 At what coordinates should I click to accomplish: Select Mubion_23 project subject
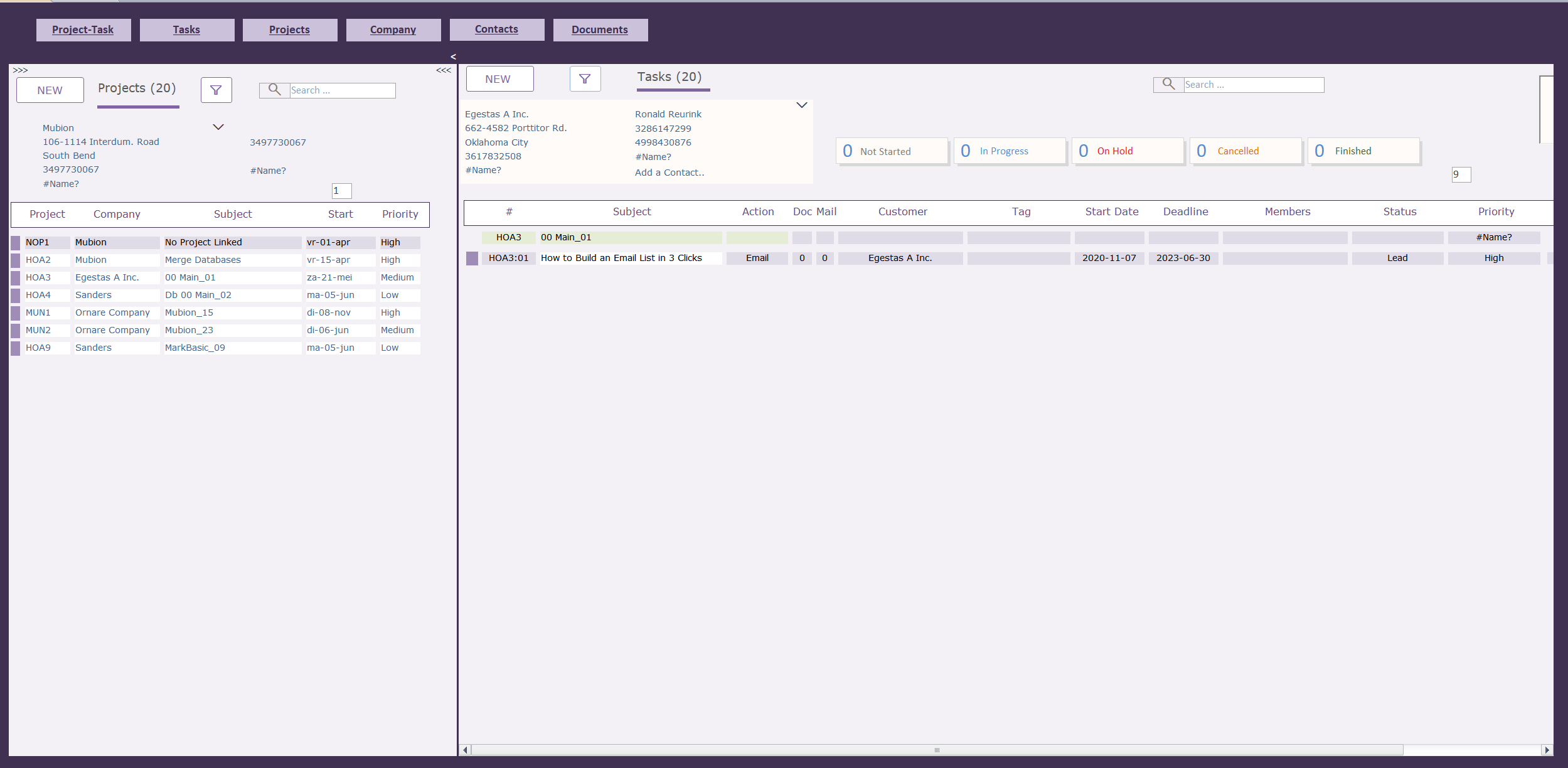(232, 330)
